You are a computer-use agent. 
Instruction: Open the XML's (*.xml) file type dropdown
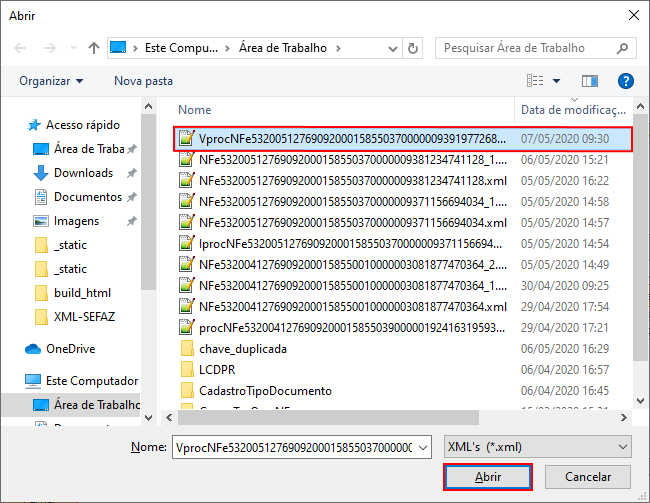coord(538,447)
